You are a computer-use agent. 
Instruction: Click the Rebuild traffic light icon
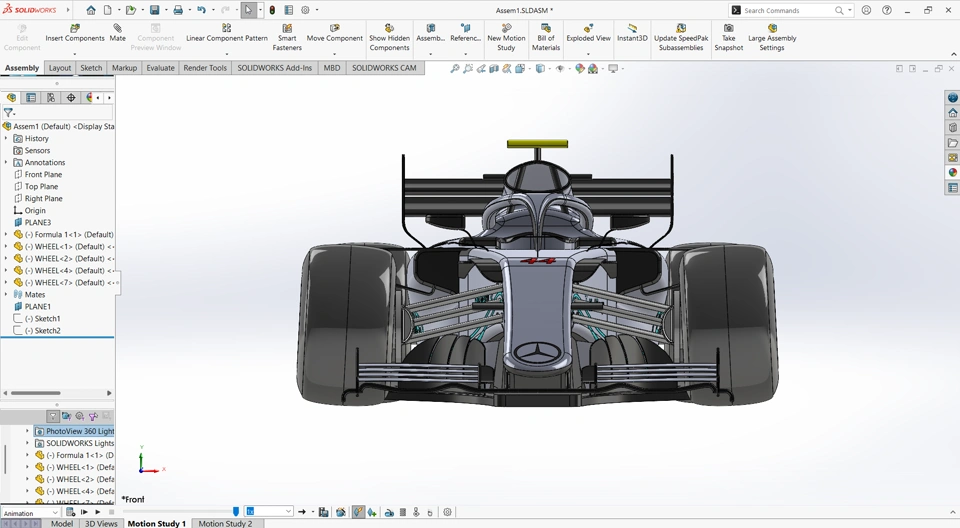coord(272,10)
